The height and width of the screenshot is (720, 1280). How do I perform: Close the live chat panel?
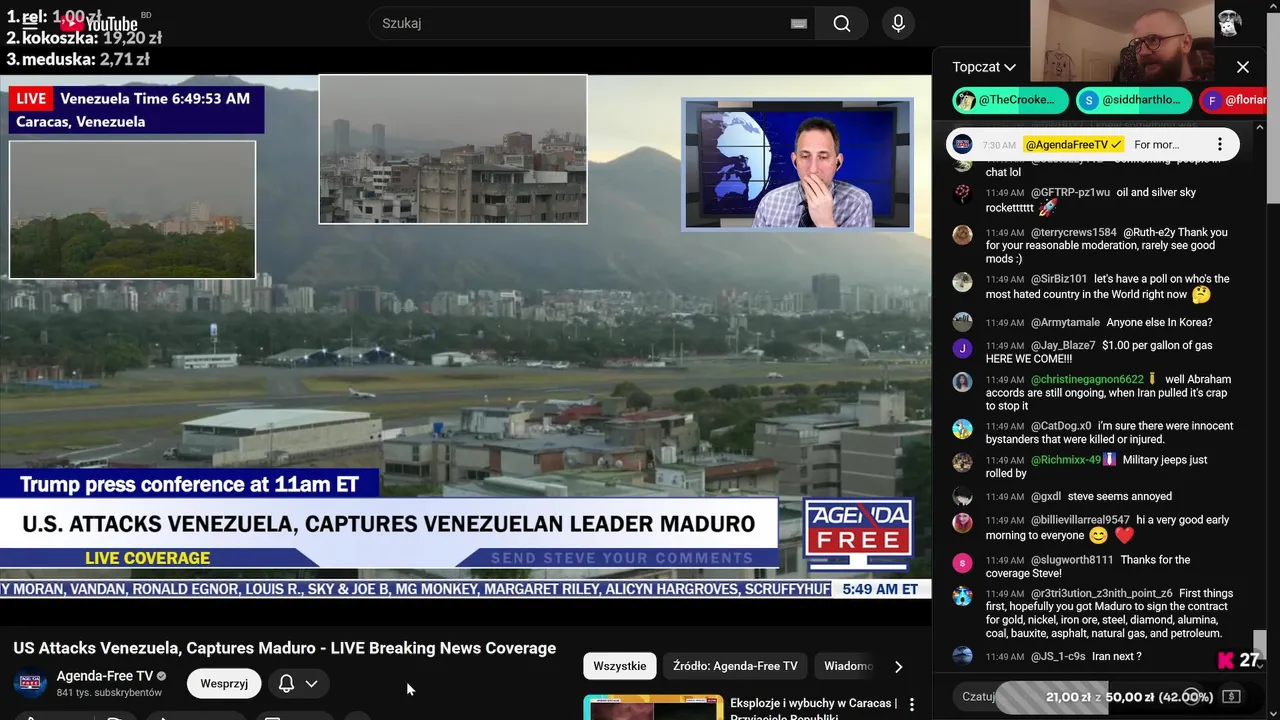(1243, 67)
